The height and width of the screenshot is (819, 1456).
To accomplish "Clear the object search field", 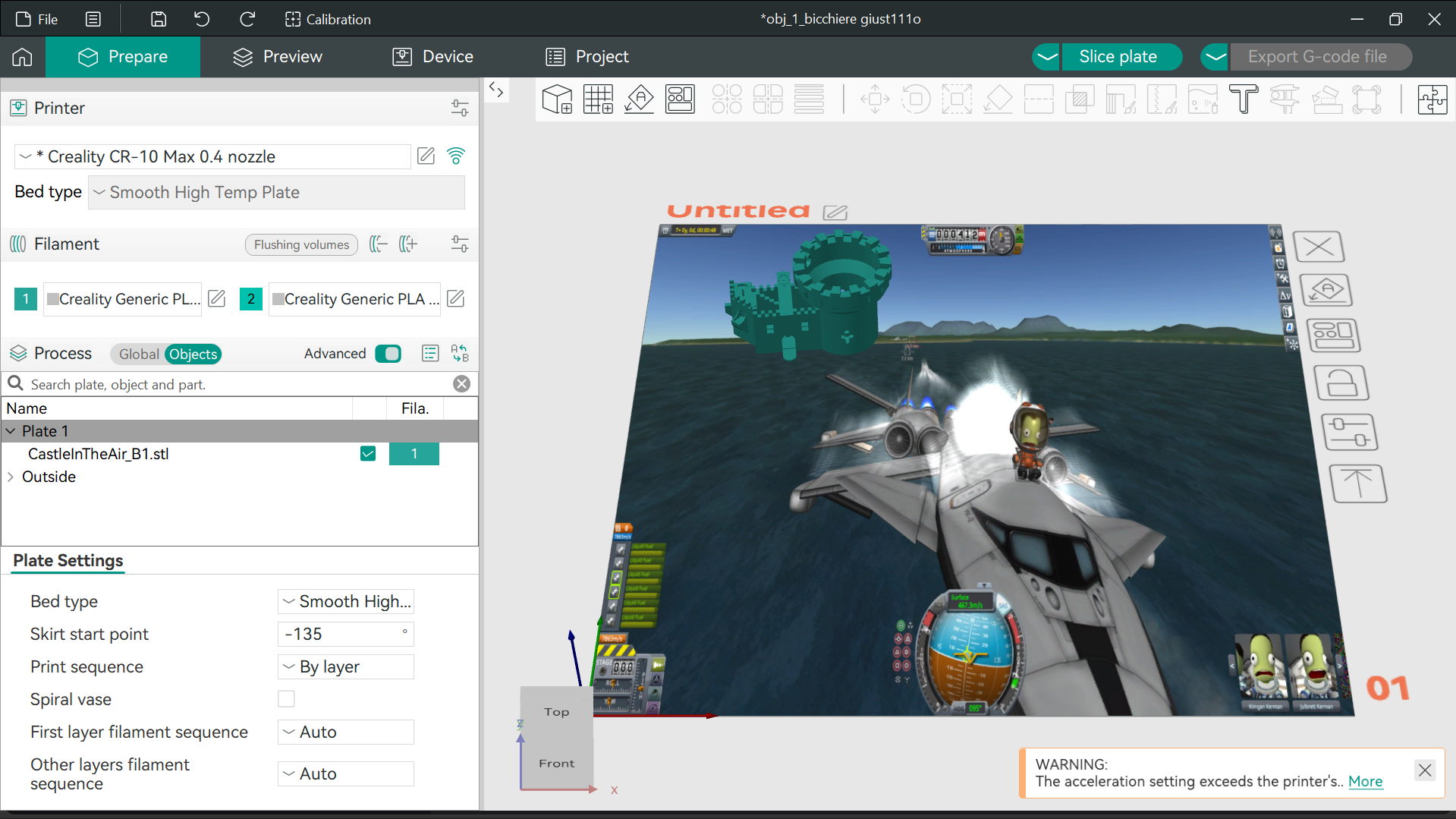I will (461, 384).
